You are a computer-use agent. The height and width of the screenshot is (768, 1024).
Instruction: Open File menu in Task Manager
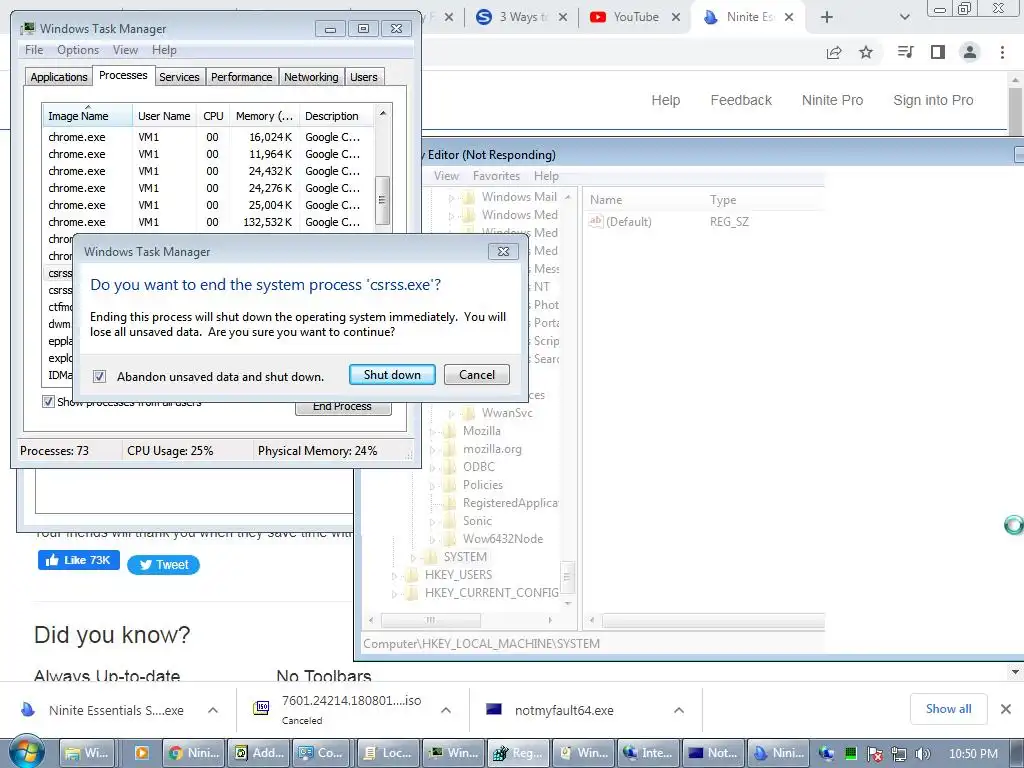34,50
